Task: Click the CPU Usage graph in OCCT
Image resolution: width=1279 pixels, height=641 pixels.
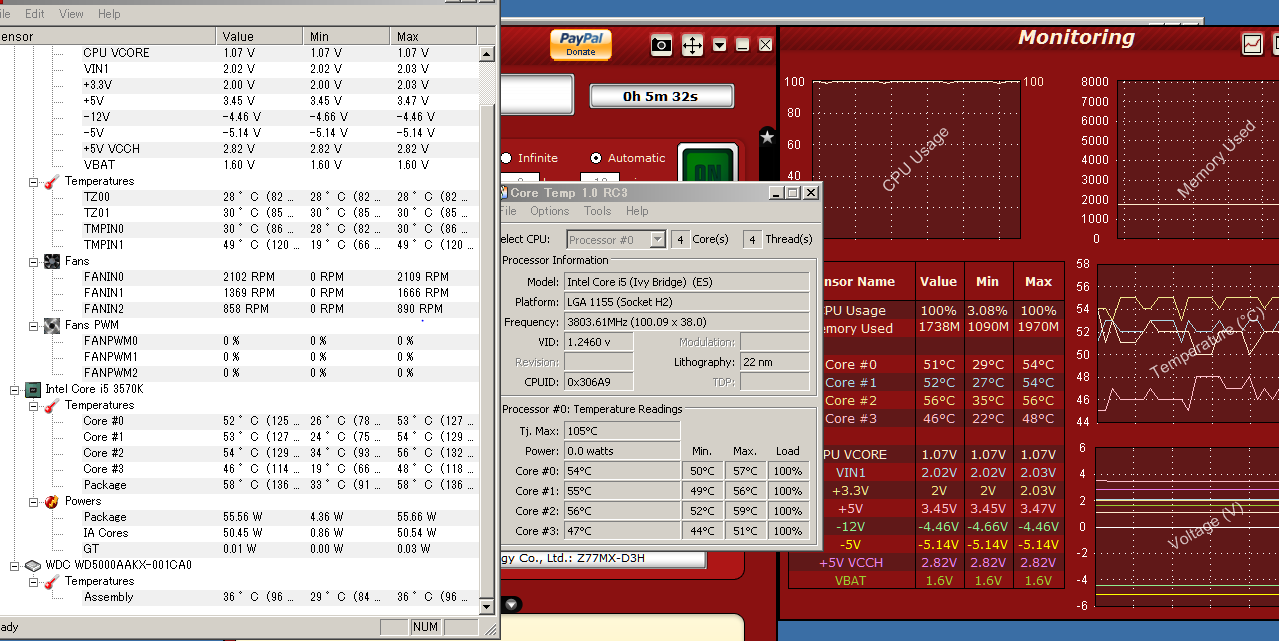Action: click(916, 160)
